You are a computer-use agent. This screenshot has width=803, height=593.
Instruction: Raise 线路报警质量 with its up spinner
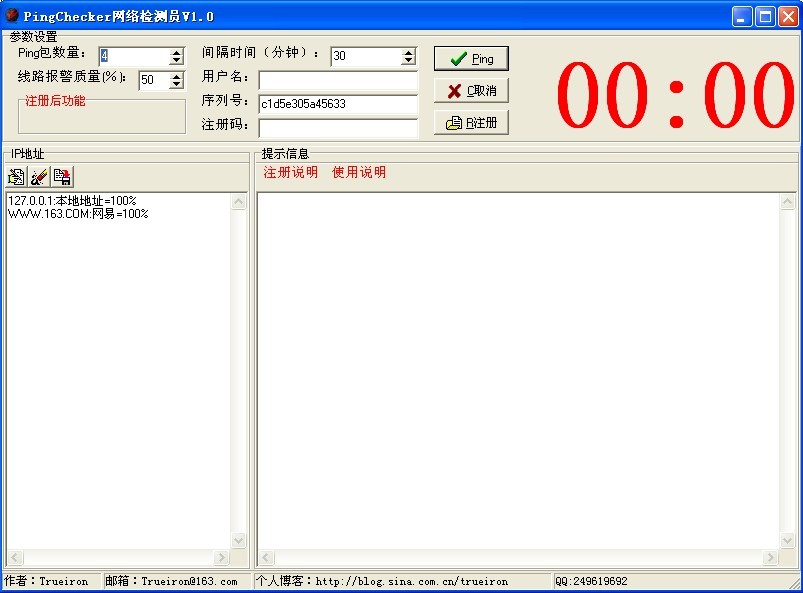pyautogui.click(x=175, y=75)
